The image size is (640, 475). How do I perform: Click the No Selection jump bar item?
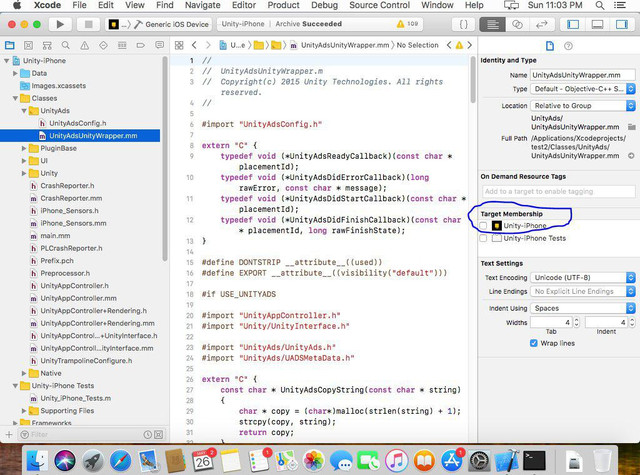(x=417, y=45)
